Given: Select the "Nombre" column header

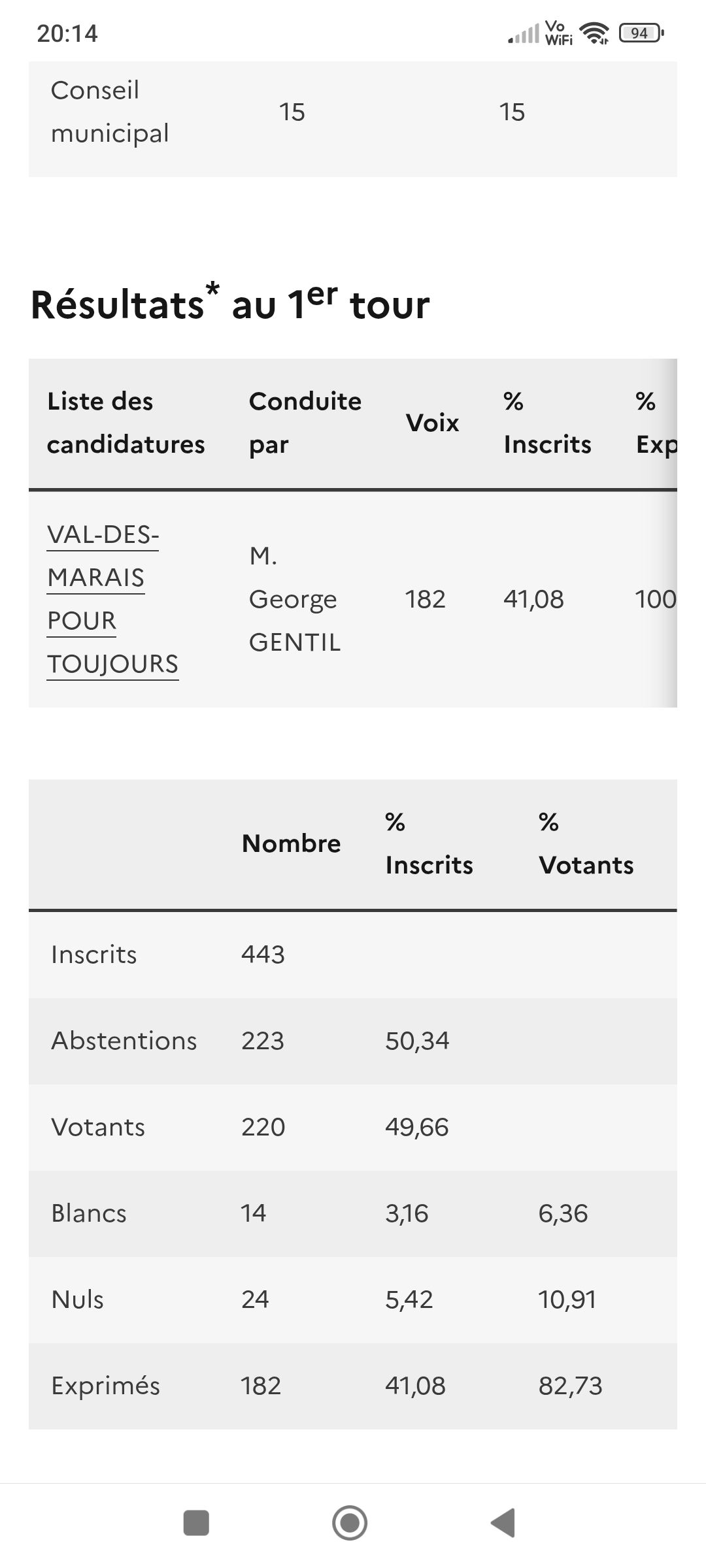Looking at the screenshot, I should tap(291, 843).
